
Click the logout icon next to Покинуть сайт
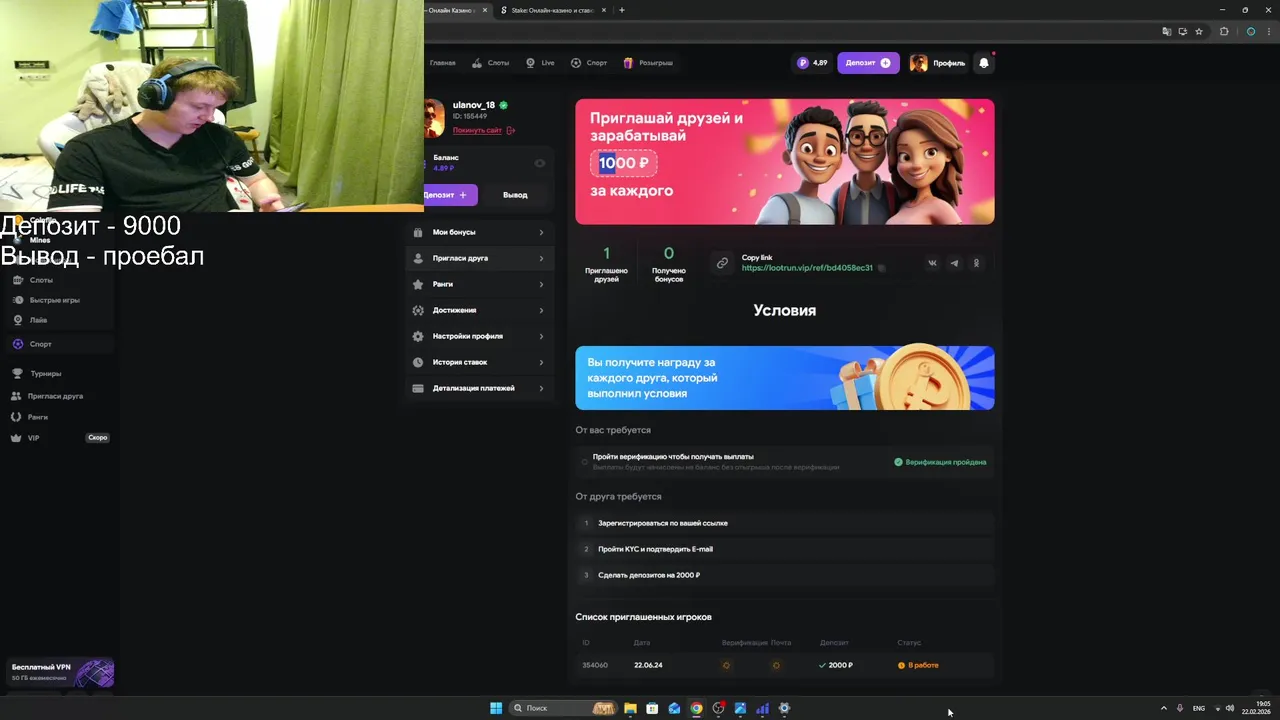[511, 131]
